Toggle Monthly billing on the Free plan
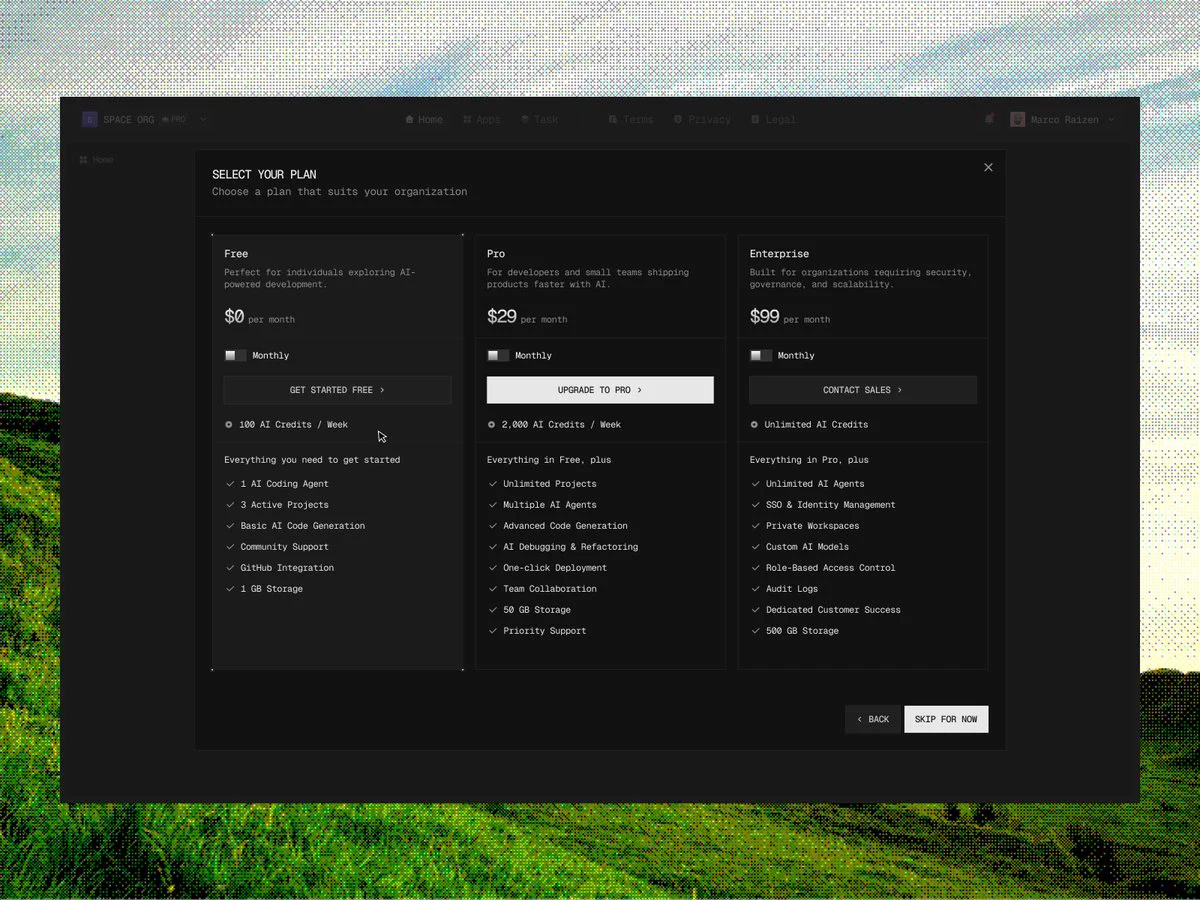Screen dimensions: 1200x900 pyautogui.click(x=235, y=356)
